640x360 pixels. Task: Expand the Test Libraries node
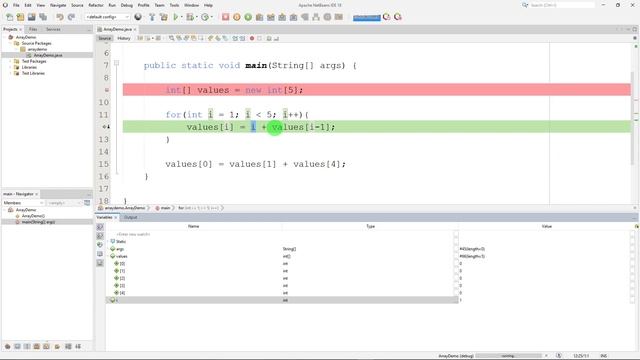click(10, 73)
